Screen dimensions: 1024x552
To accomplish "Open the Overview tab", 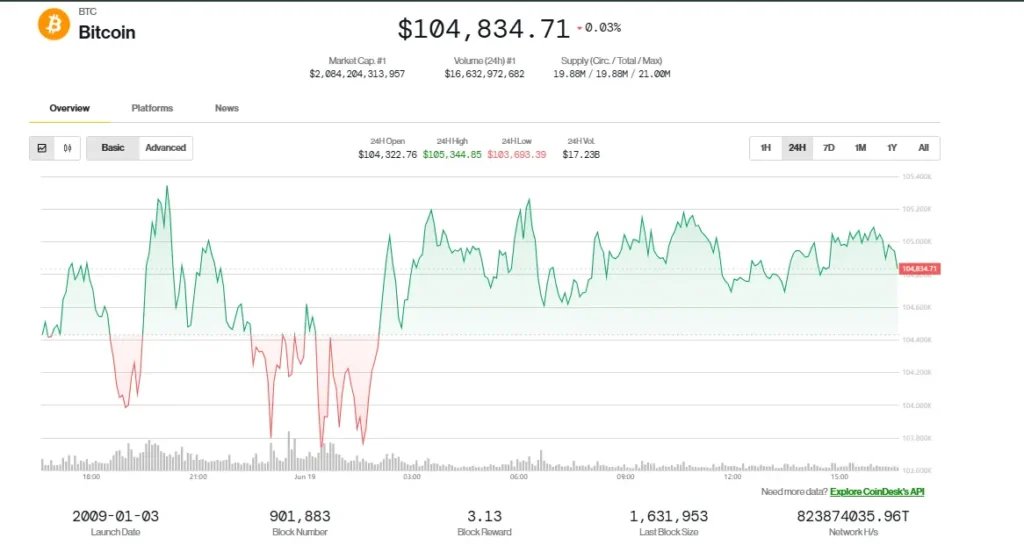I will (70, 108).
